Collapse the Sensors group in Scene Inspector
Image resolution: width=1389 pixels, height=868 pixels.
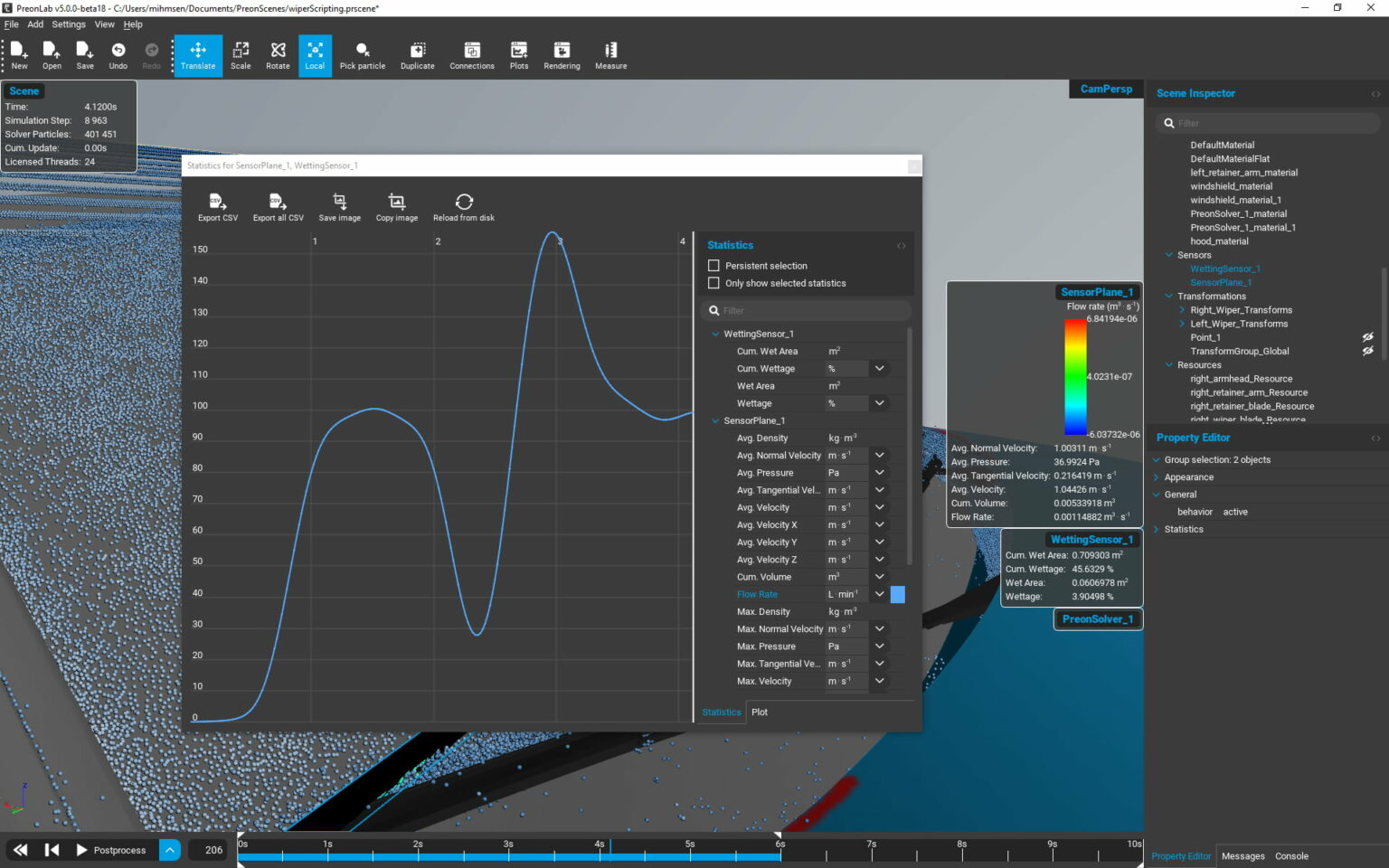tap(1168, 254)
